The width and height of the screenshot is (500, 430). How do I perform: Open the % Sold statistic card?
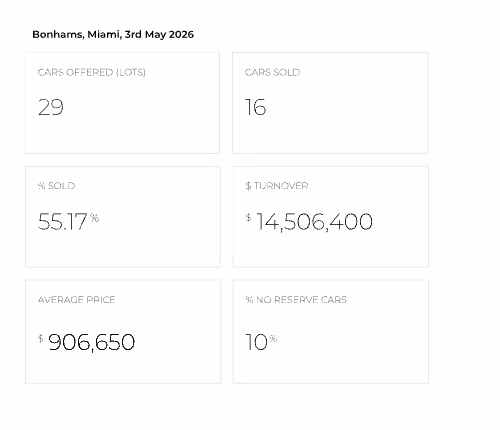[123, 217]
